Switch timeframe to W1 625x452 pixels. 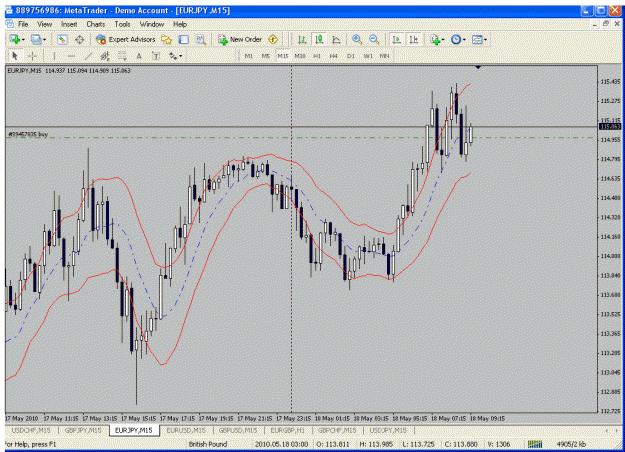[368, 56]
